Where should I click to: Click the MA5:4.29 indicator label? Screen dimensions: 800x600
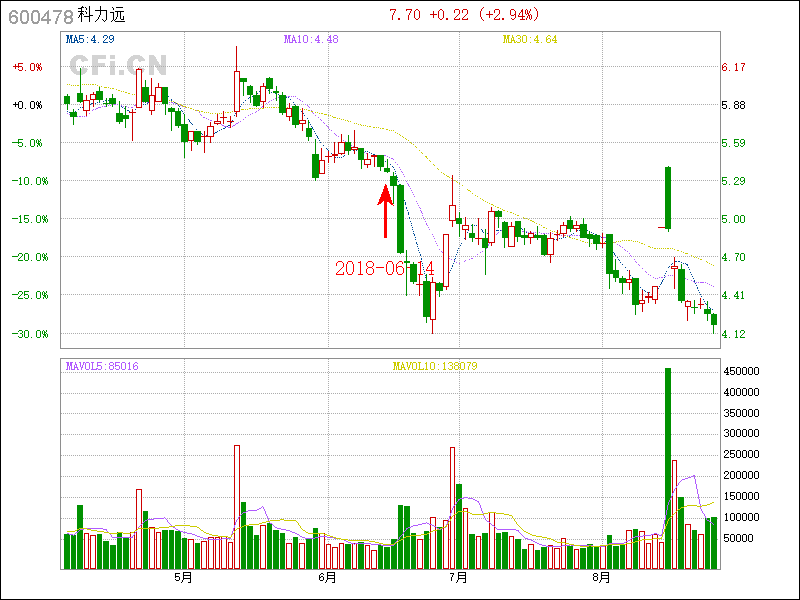90,39
